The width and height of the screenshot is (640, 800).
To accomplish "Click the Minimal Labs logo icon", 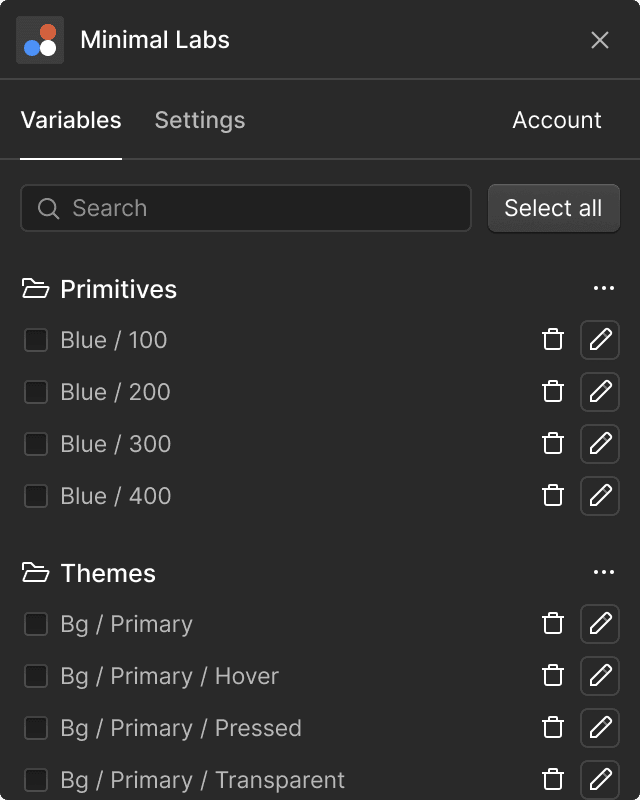I will click(x=40, y=40).
